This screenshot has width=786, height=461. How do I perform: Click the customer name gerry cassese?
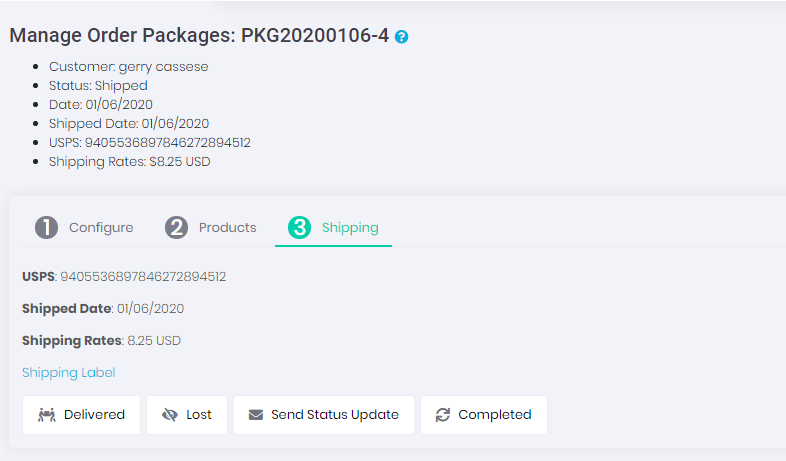[163, 67]
